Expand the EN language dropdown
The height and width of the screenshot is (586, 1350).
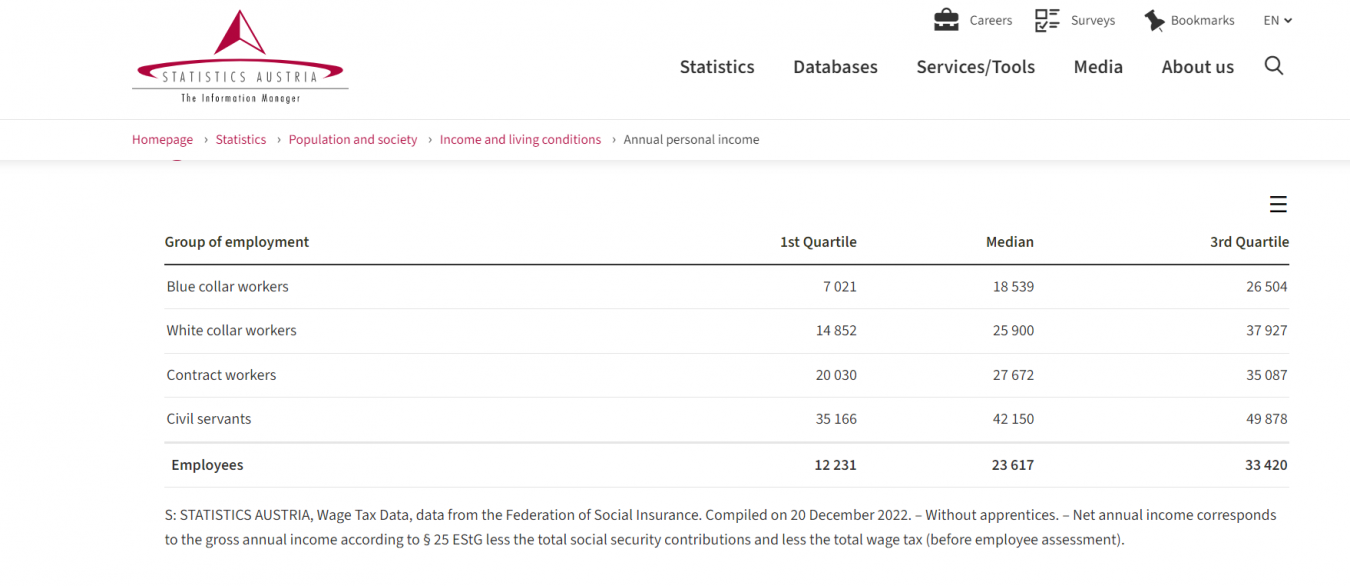click(x=1277, y=20)
